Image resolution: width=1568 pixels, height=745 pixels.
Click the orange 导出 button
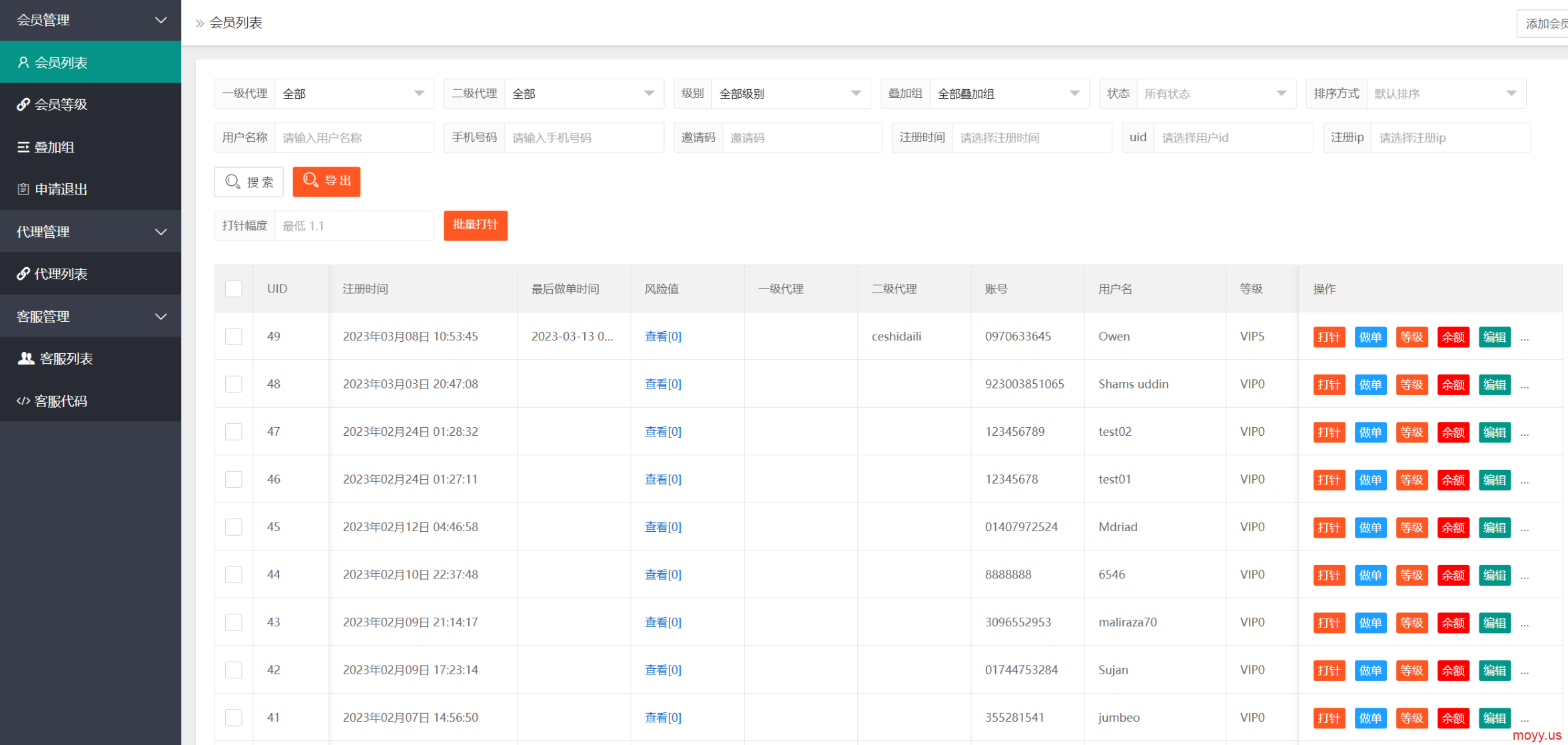click(326, 181)
